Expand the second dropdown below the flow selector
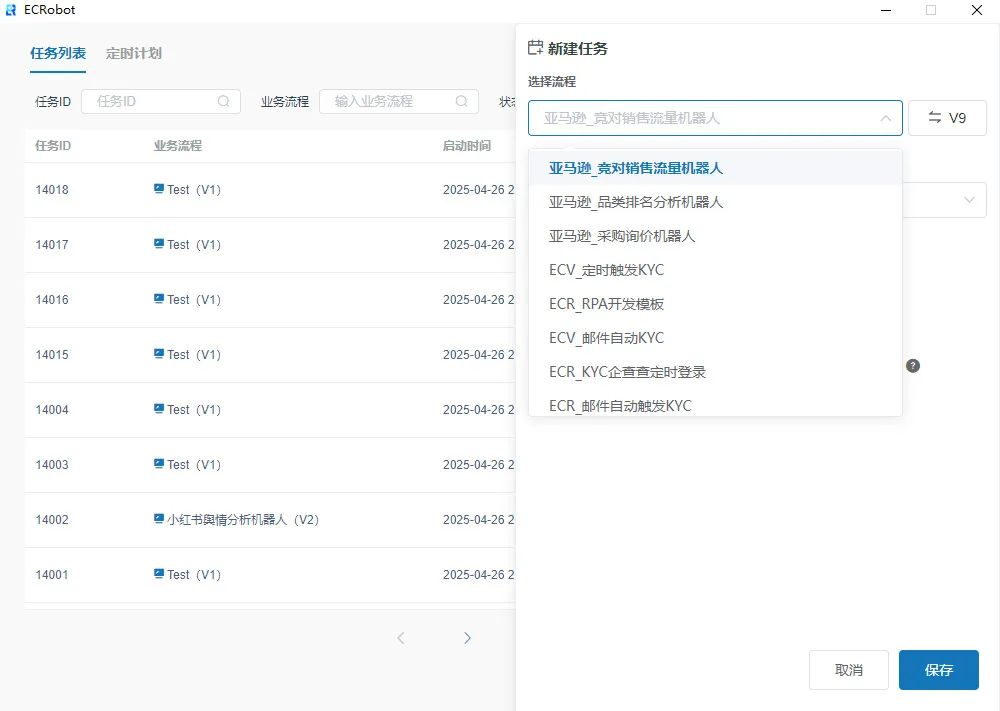The image size is (1000, 711). coord(968,200)
